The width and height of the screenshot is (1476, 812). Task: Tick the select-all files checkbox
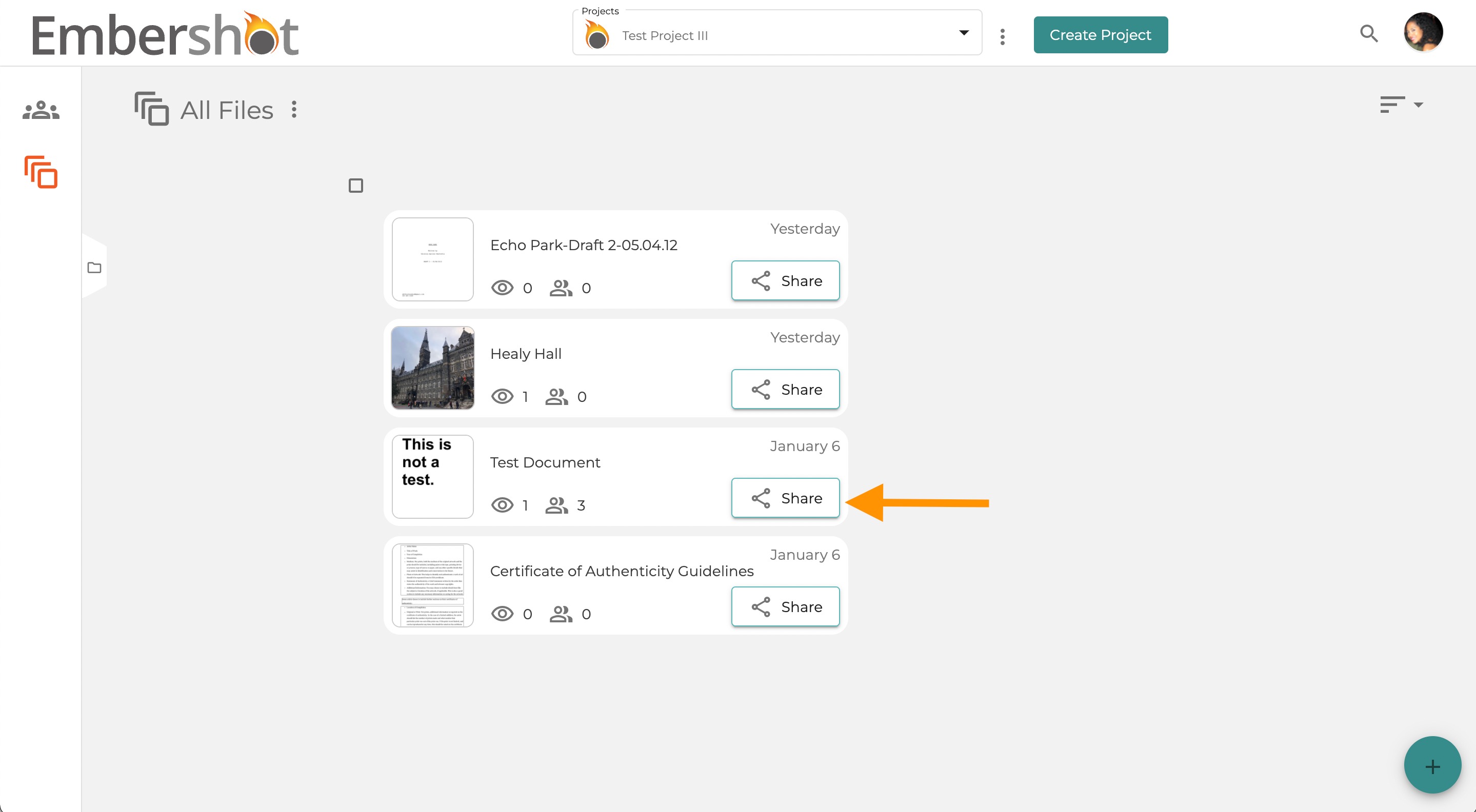pos(356,186)
